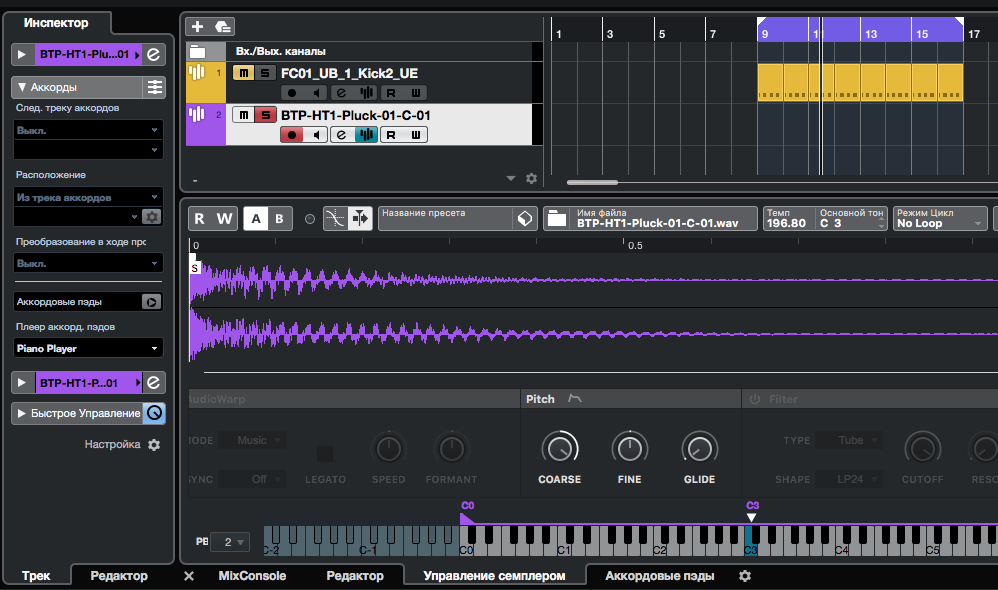Open the Режим Цикл No Loop dropdown
Viewport: 998px width, 590px height.
939,219
